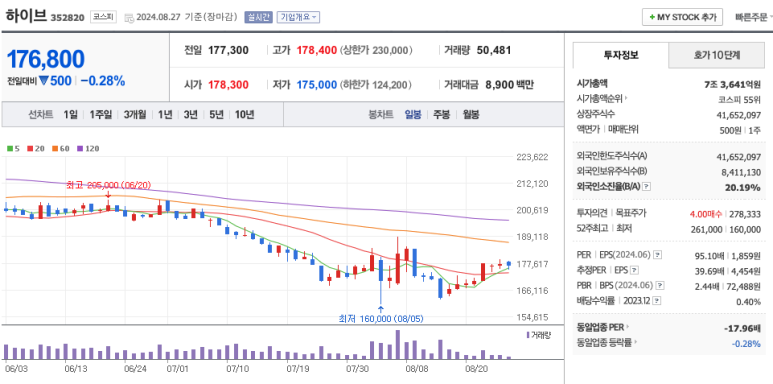The height and width of the screenshot is (384, 773).
Task: Click the 투자의견 label
Action: (x=593, y=213)
